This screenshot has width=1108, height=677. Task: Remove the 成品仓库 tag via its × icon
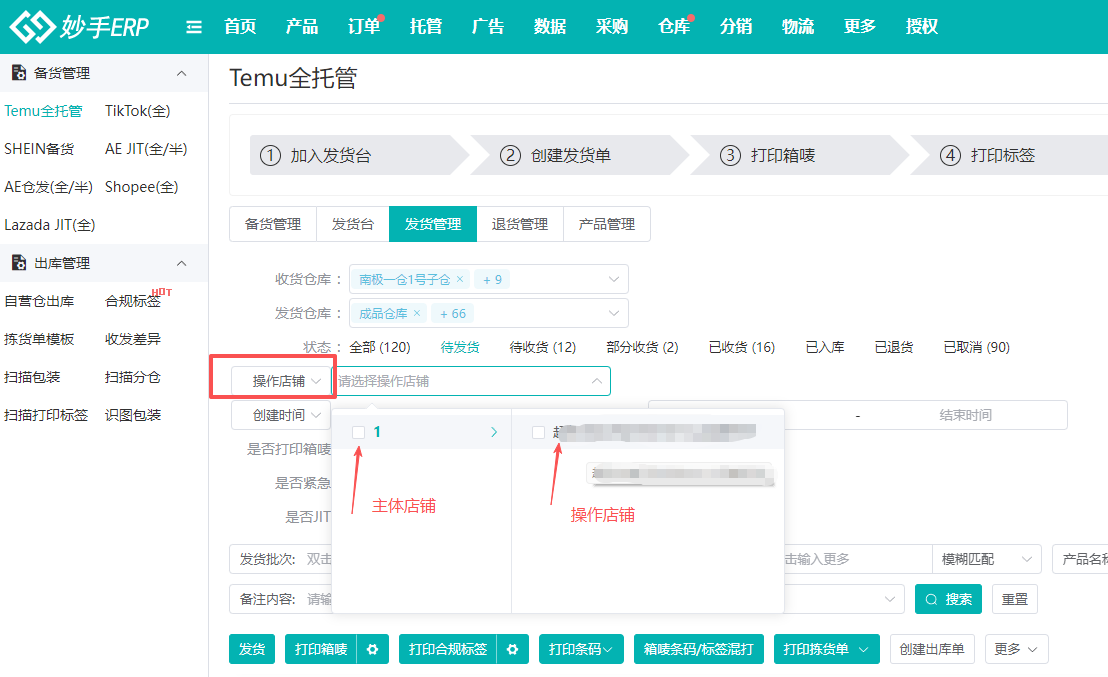417,313
